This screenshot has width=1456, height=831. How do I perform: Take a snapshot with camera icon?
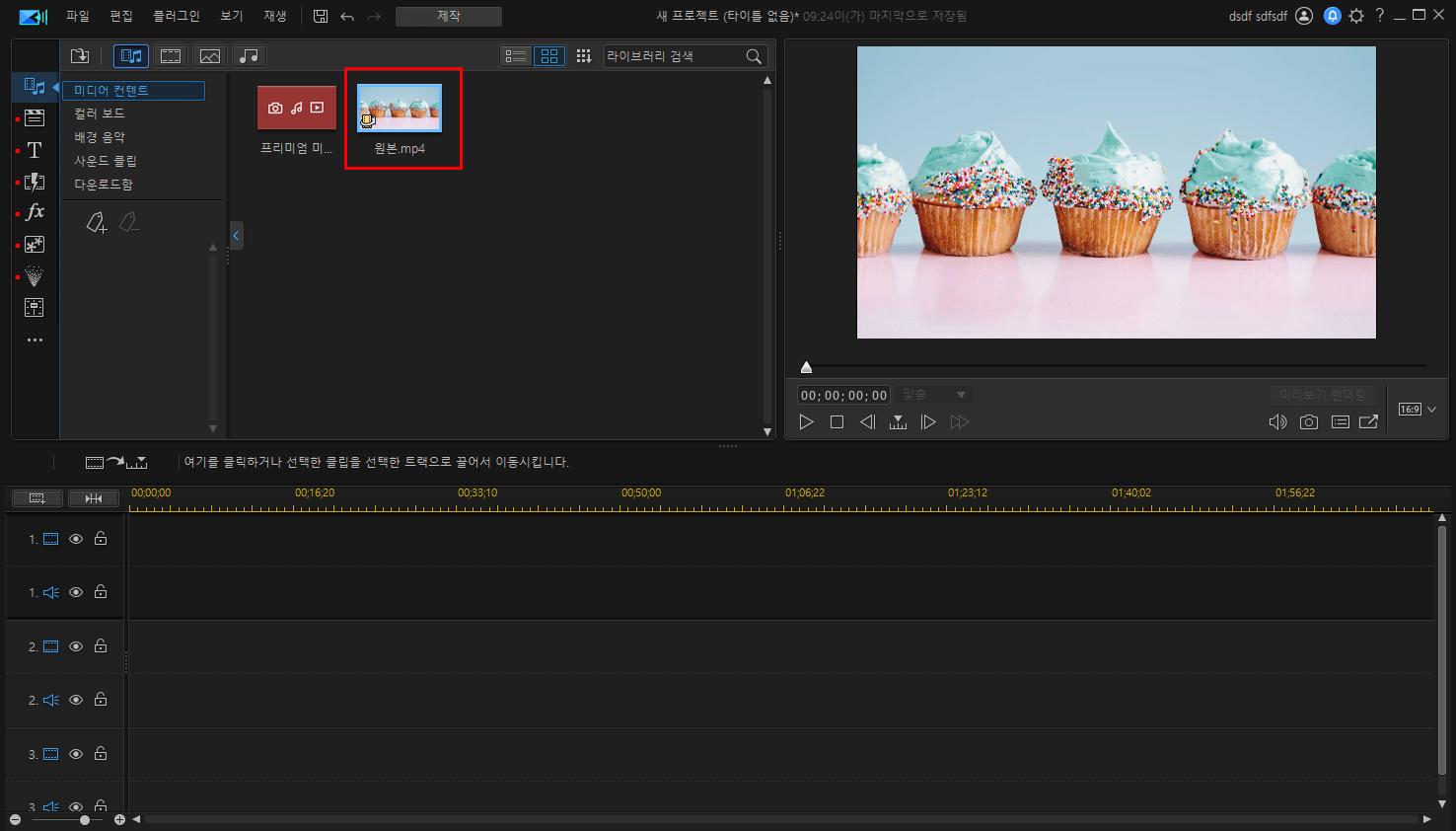pos(1308,422)
